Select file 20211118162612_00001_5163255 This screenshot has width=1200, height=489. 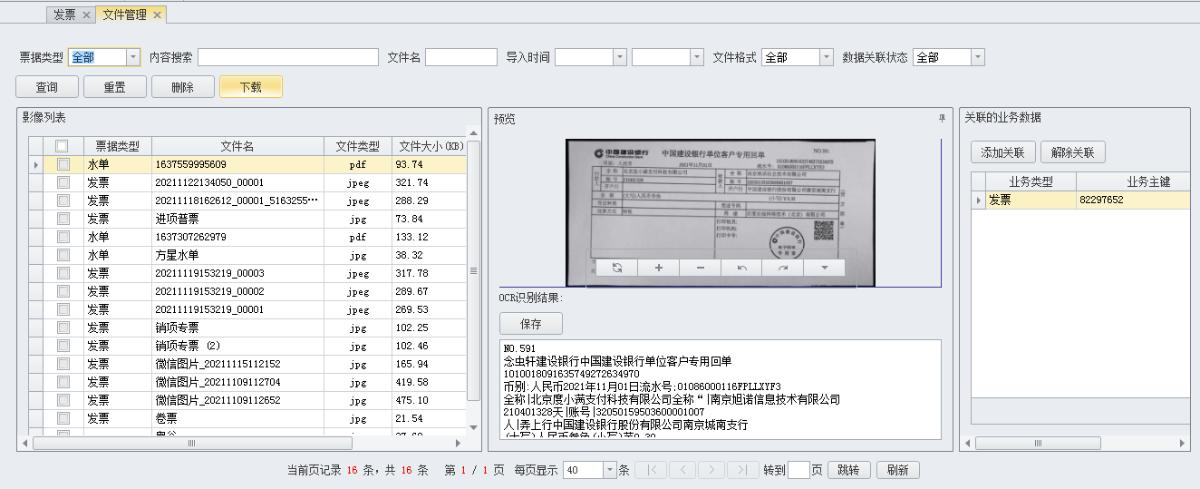(x=237, y=200)
